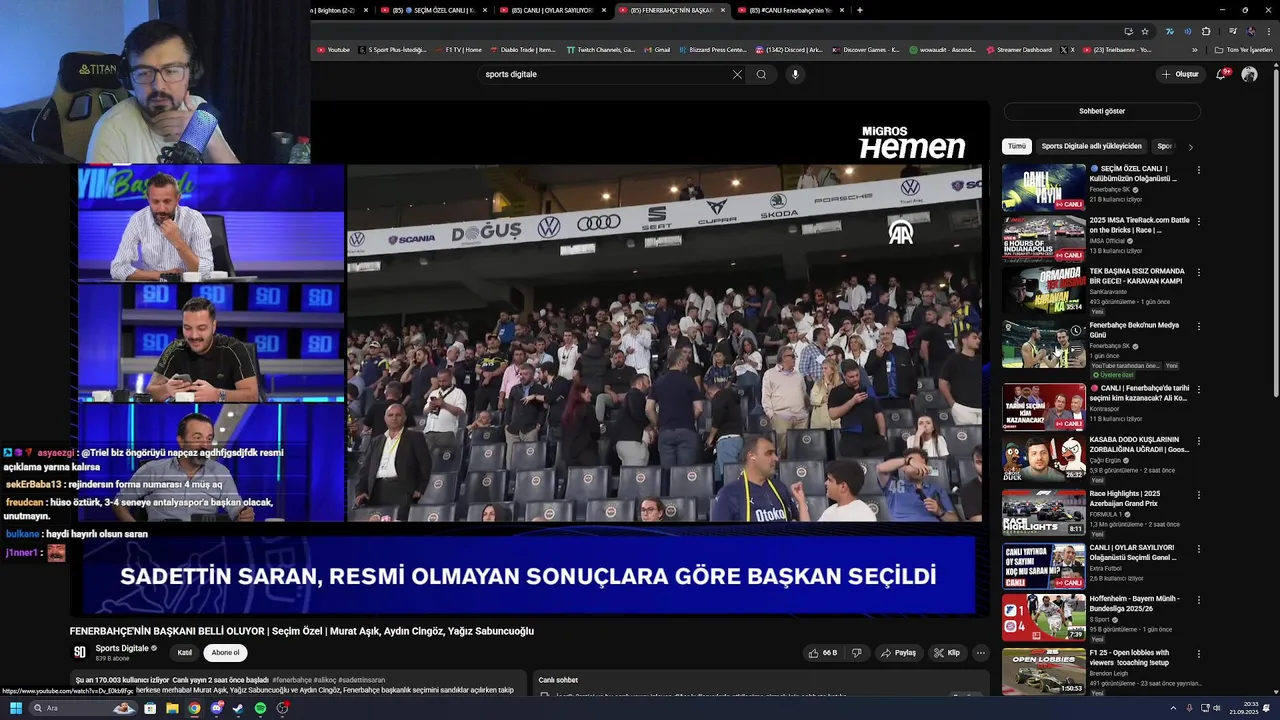
Task: Open options for 2025 IMSA TireRack video
Action: [1198, 221]
